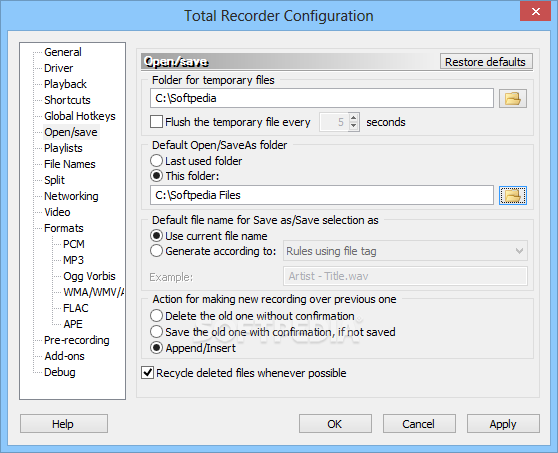Open the File Names settings page

pos(70,164)
